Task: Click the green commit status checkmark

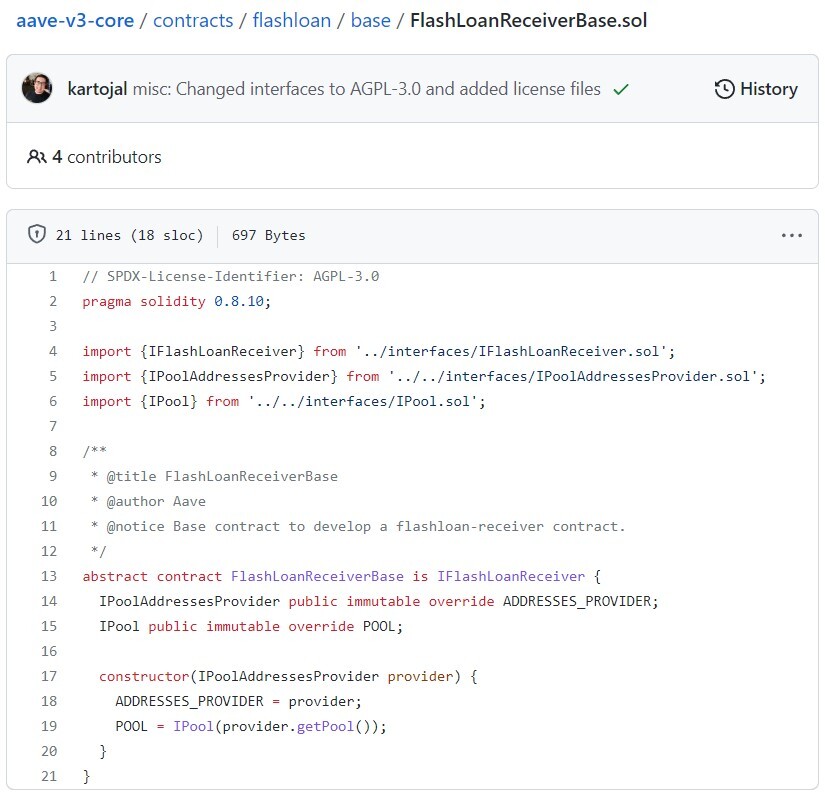Action: click(621, 89)
